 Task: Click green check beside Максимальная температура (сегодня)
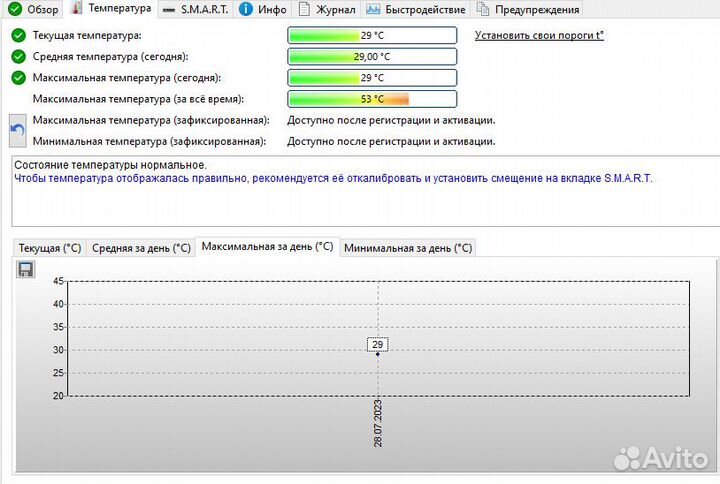tap(18, 78)
